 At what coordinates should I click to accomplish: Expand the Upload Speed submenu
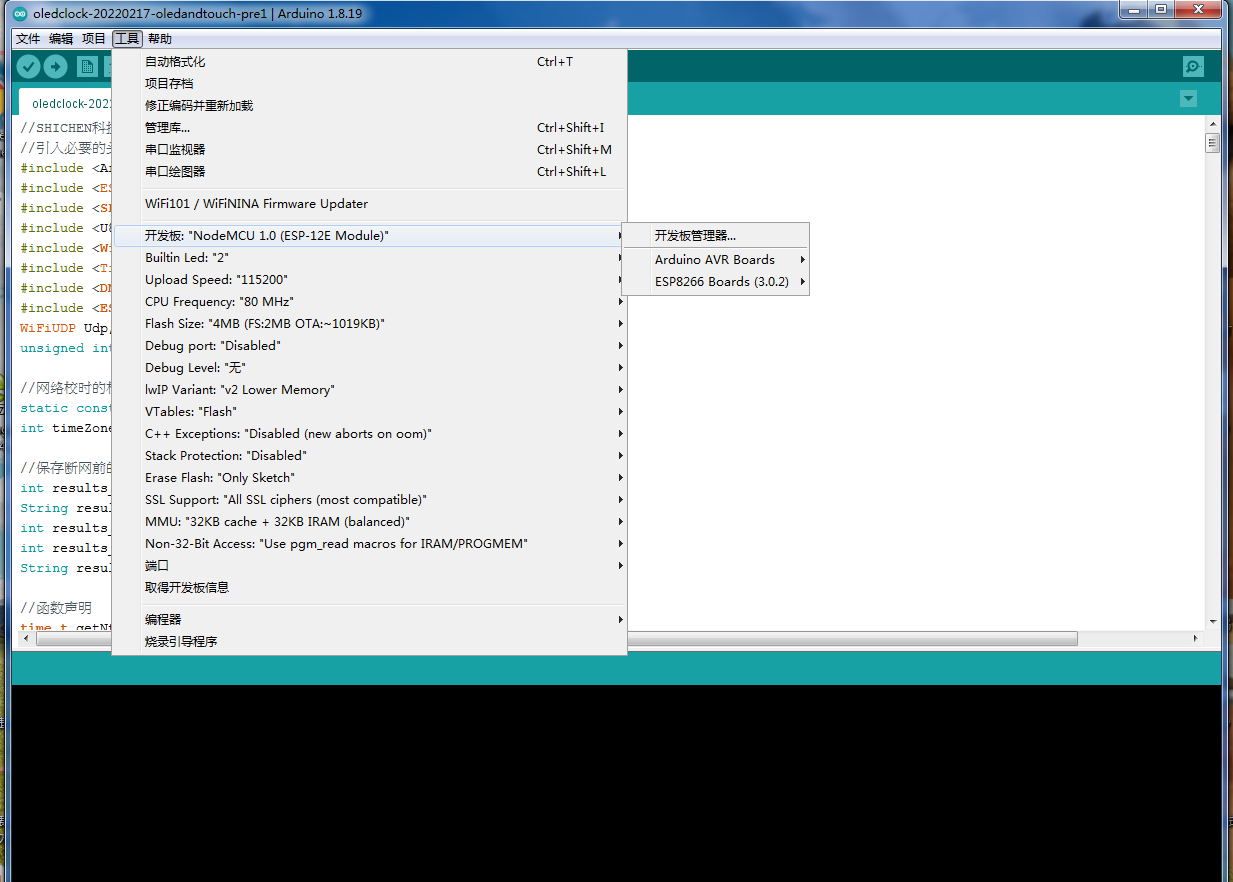click(369, 280)
